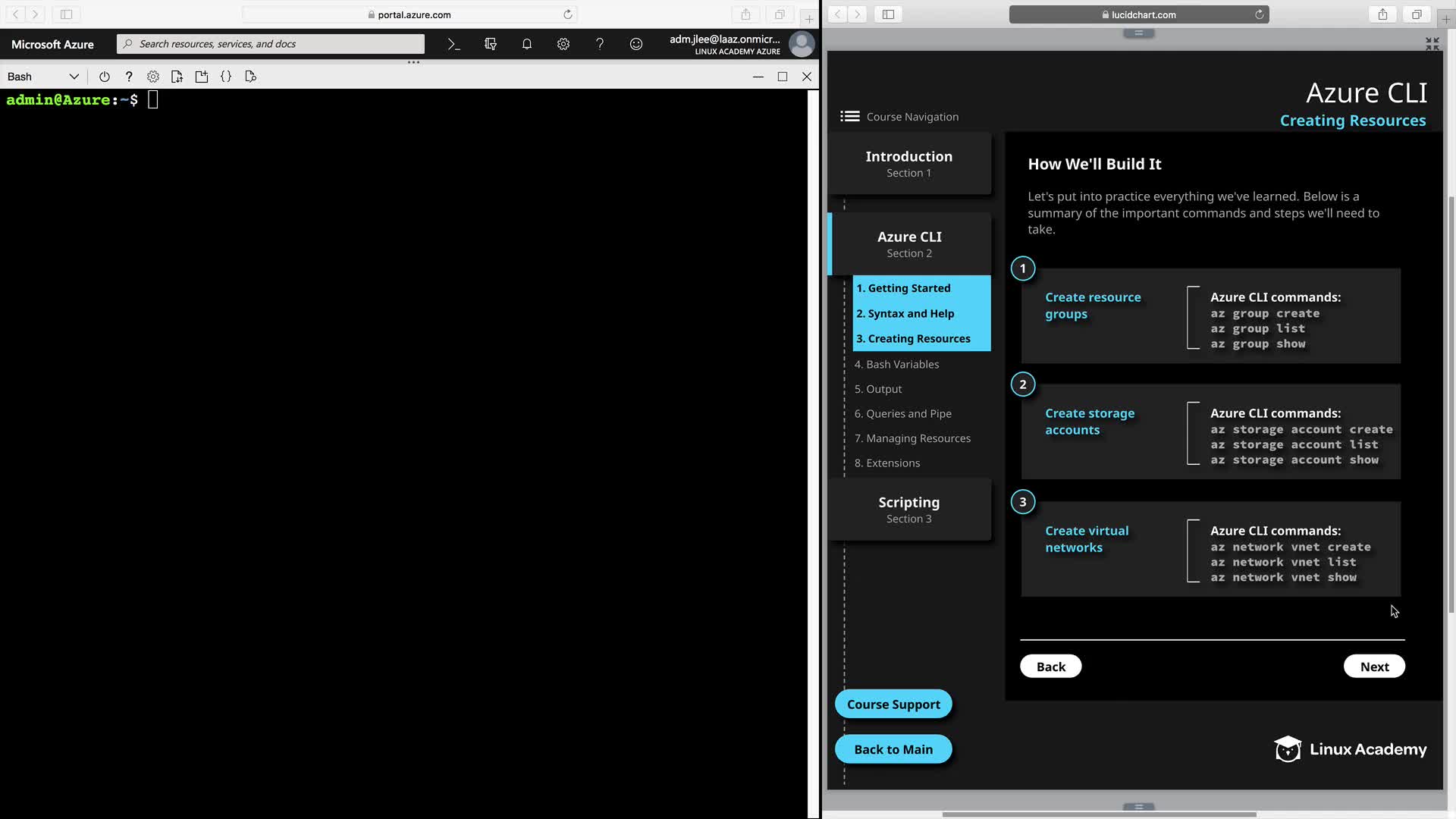The image size is (1456, 819).
Task: Open Cloud Shell editor braces icon
Action: pyautogui.click(x=226, y=77)
